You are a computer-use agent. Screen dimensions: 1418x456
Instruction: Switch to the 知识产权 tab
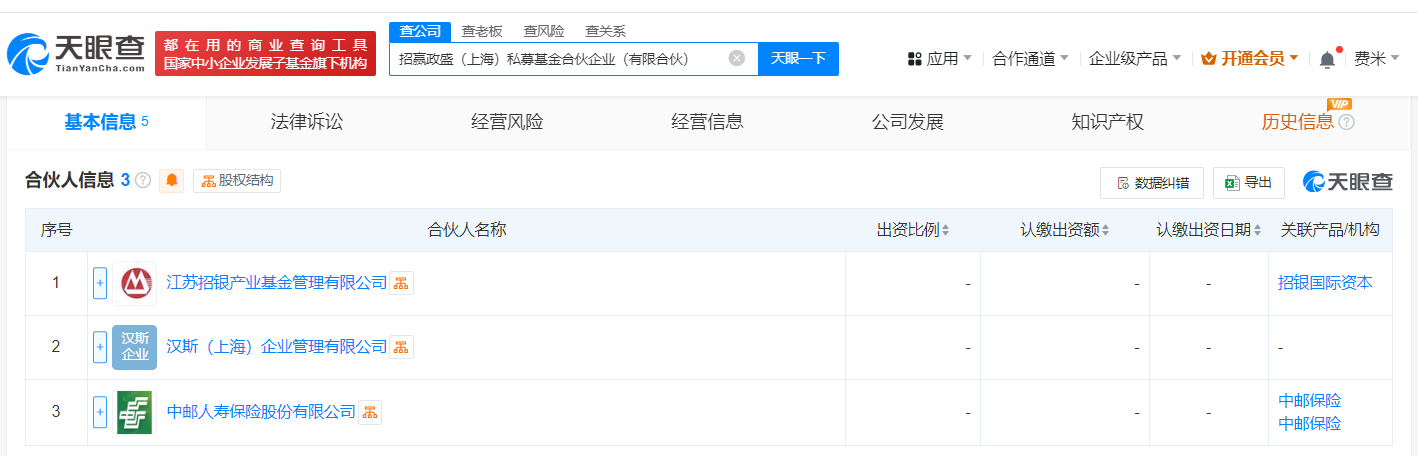[1107, 122]
